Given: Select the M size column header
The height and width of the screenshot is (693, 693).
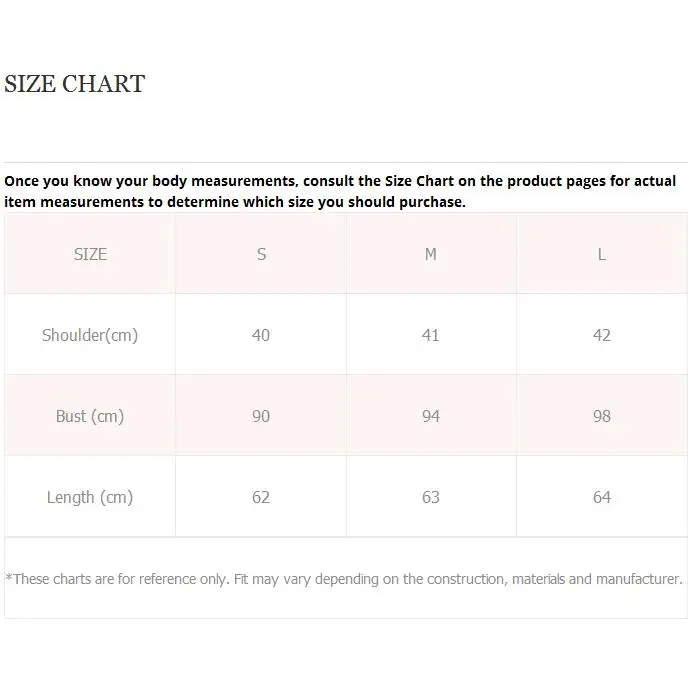Looking at the screenshot, I should point(431,254).
